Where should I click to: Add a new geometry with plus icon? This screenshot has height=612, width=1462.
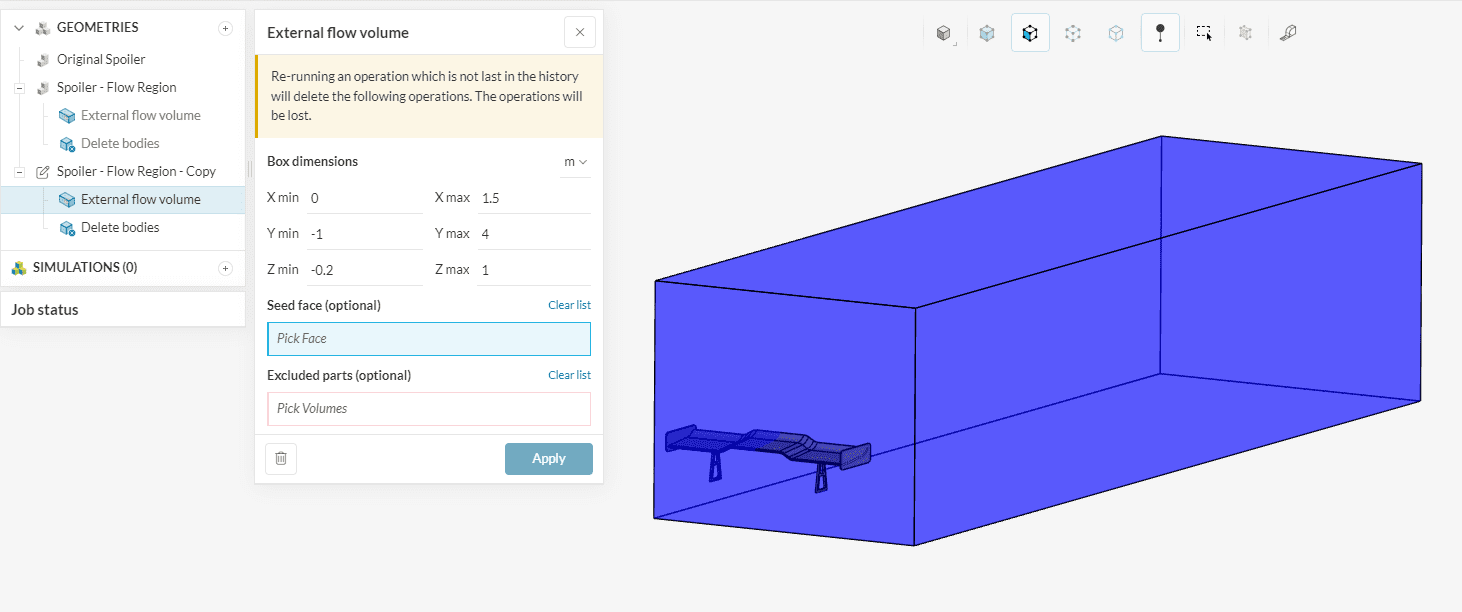point(225,28)
